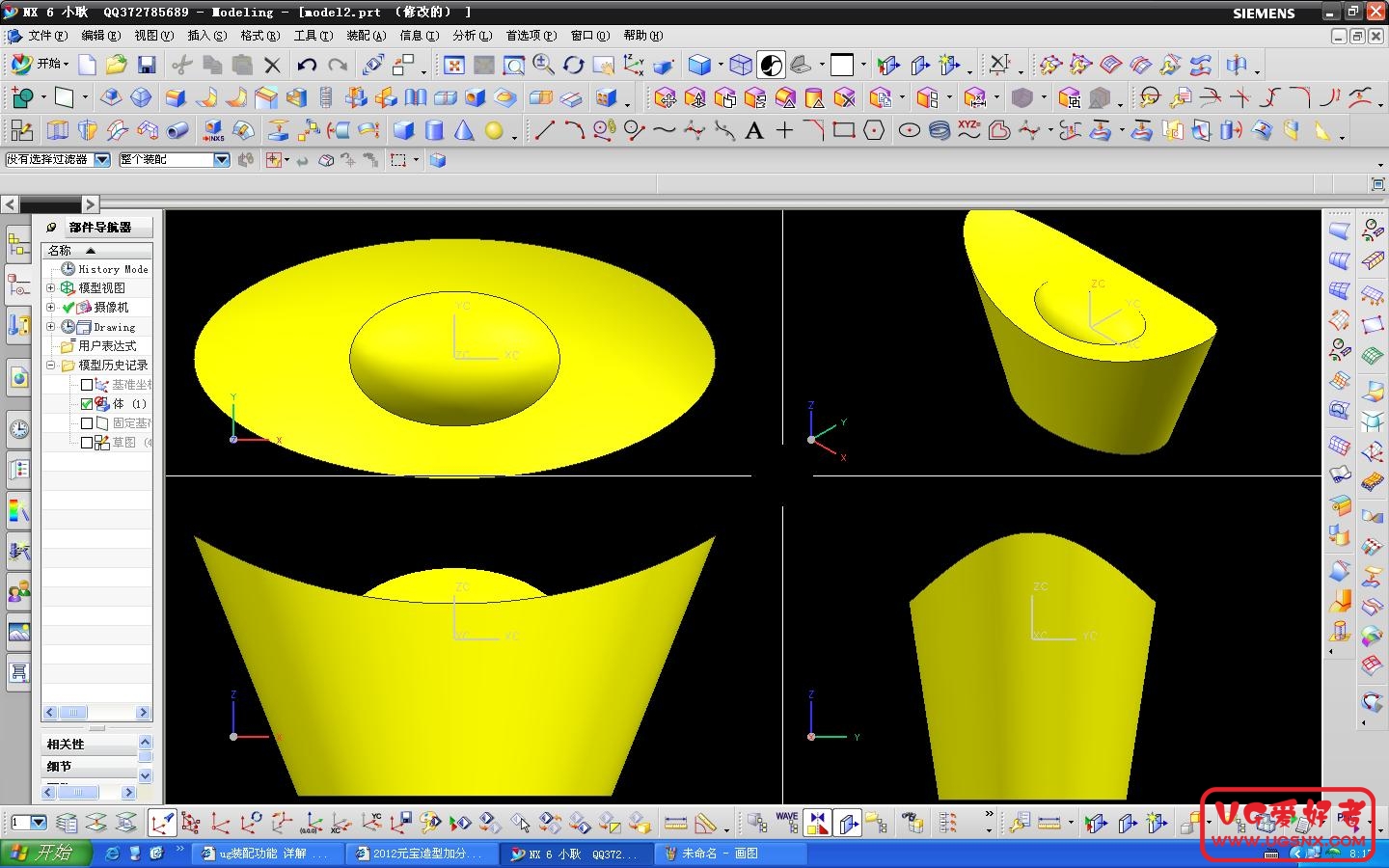The height and width of the screenshot is (868, 1389).
Task: Click the Point plus-sign tool
Action: [784, 130]
